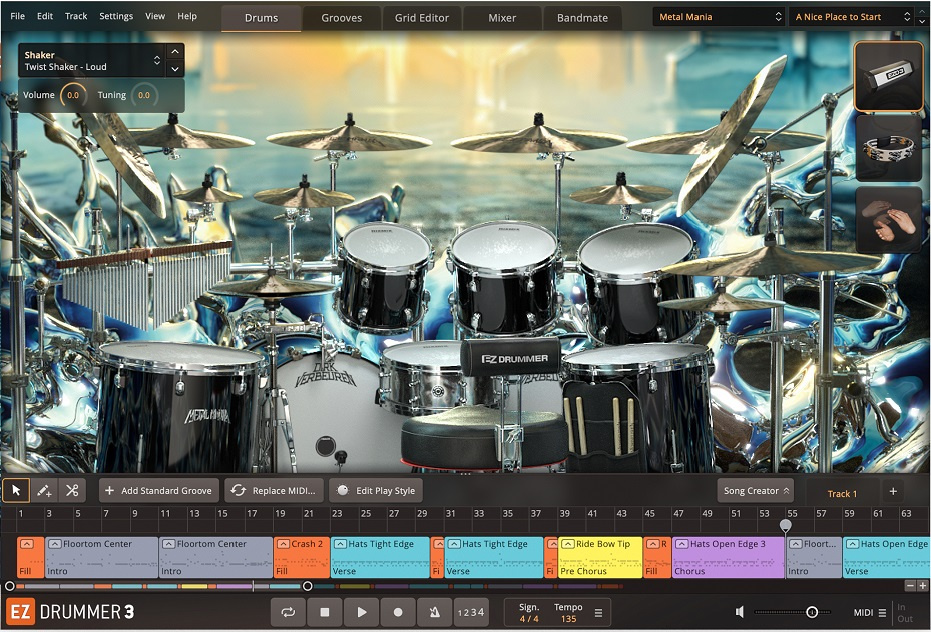This screenshot has height=632, width=931.
Task: Click the Add Standard Groove button
Action: click(x=158, y=490)
